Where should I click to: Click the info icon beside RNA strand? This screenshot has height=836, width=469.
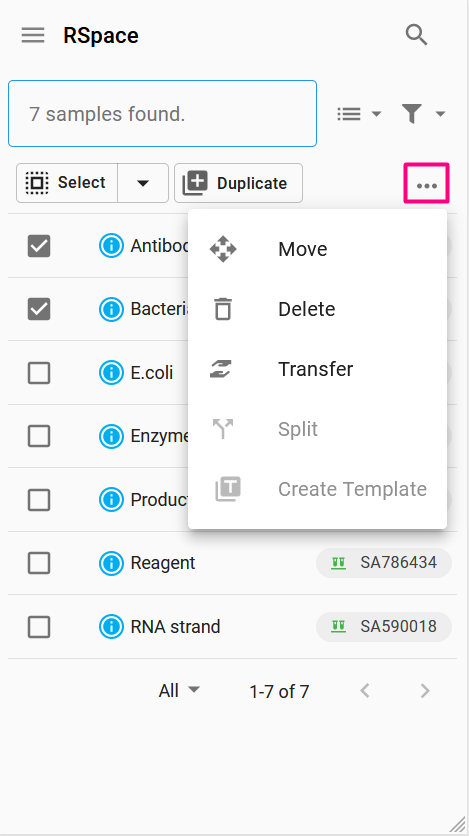pyautogui.click(x=111, y=626)
